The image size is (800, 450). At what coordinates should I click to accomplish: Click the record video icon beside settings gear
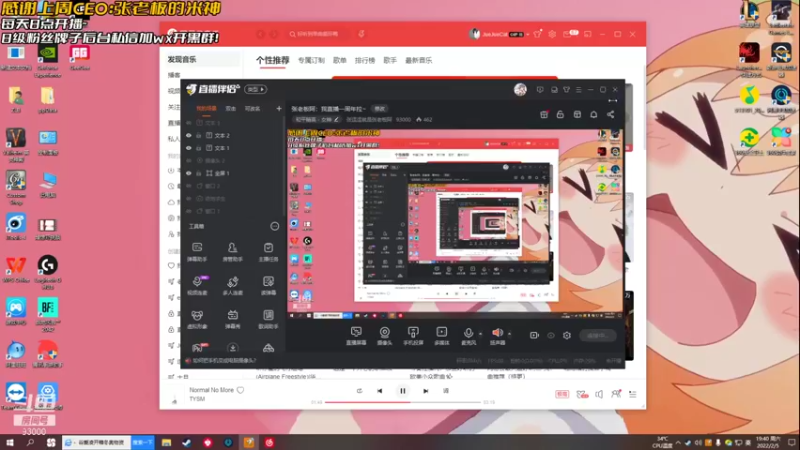[534, 336]
